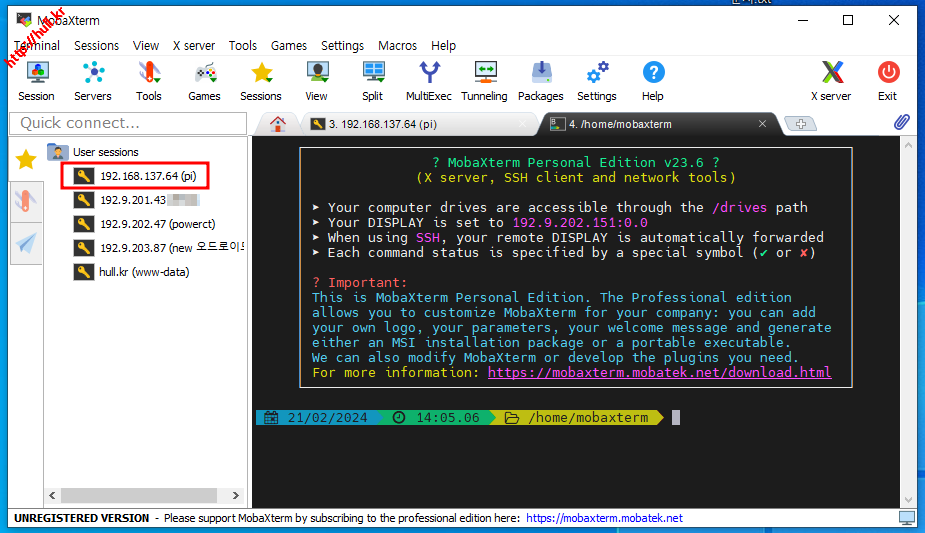Click the paperclip icon beside tabs
Image resolution: width=925 pixels, height=533 pixels.
pos(901,123)
